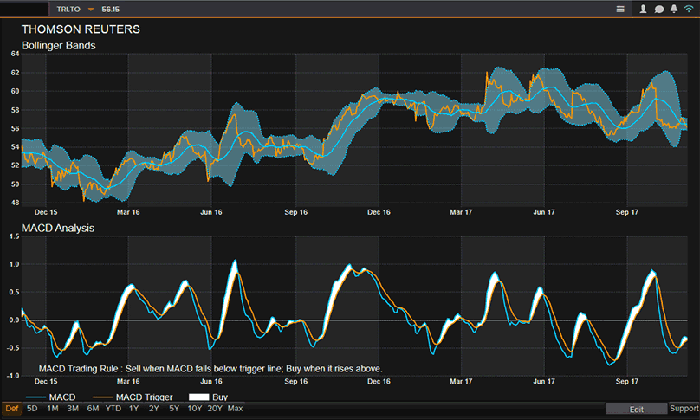Switch chart to 5Y range
700x420 pixels.
click(174, 408)
